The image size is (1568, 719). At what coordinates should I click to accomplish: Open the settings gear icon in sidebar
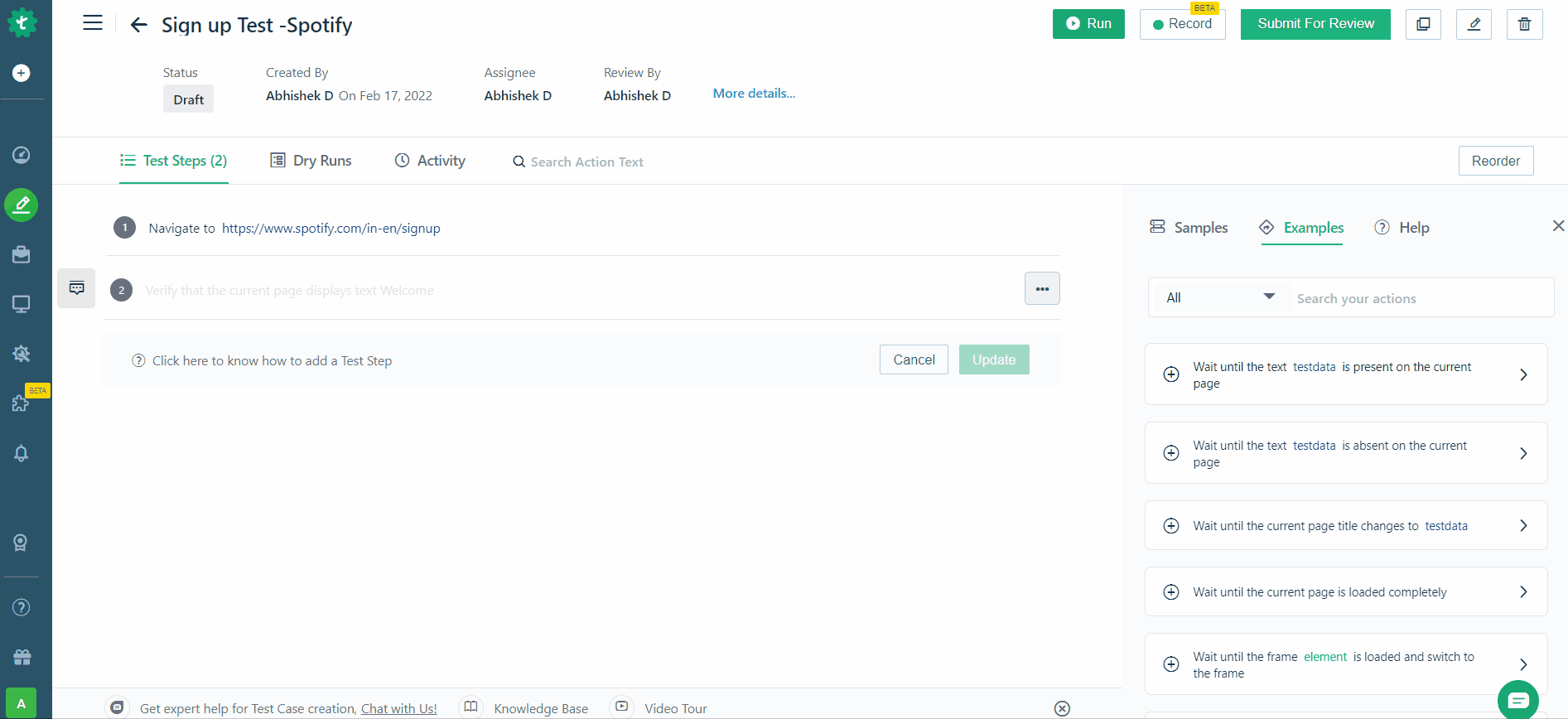pyautogui.click(x=22, y=354)
